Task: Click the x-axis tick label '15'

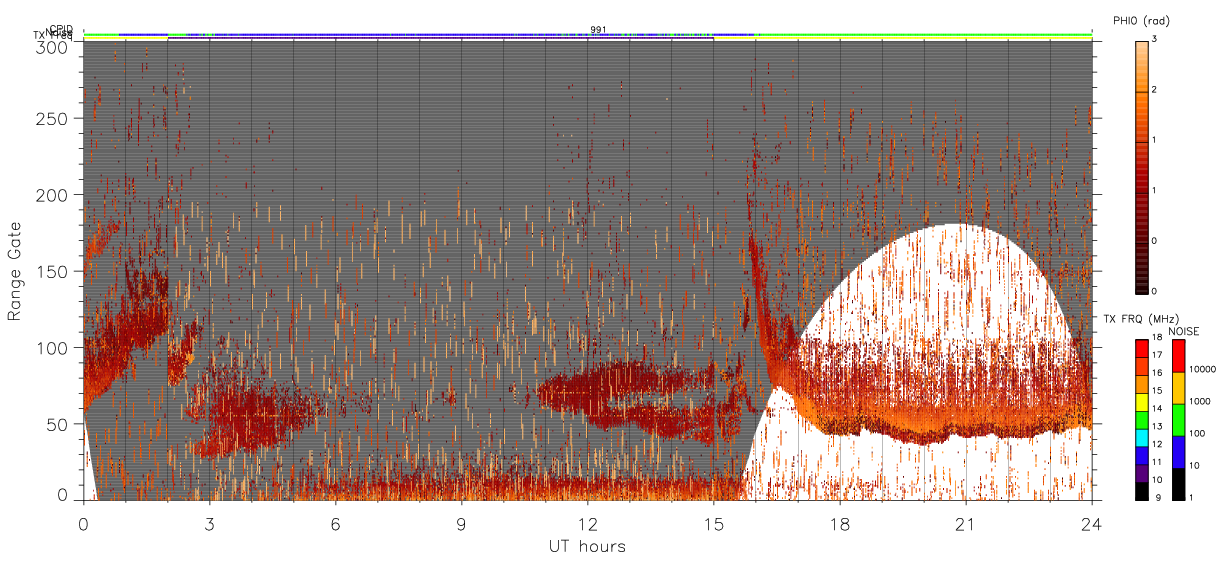Action: (x=713, y=523)
